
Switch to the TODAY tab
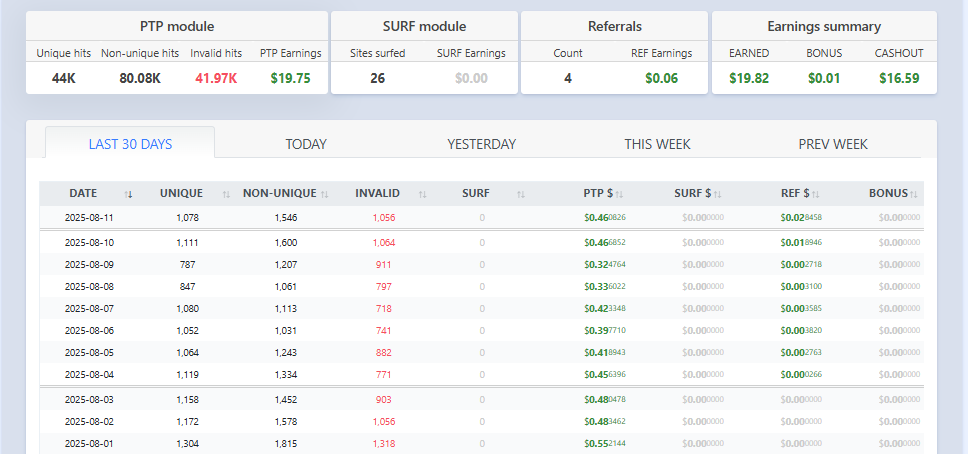306,144
